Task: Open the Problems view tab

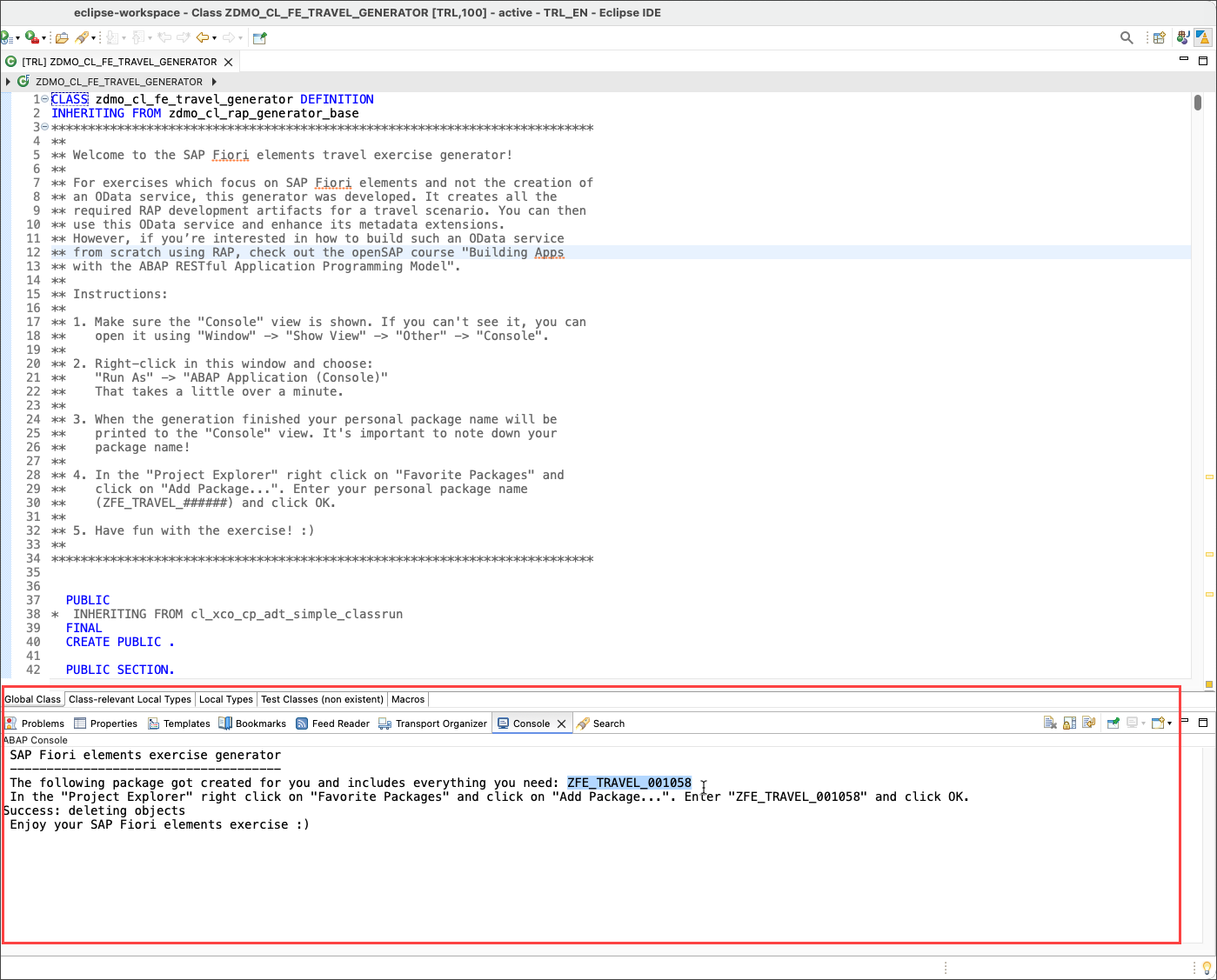Action: pos(35,723)
